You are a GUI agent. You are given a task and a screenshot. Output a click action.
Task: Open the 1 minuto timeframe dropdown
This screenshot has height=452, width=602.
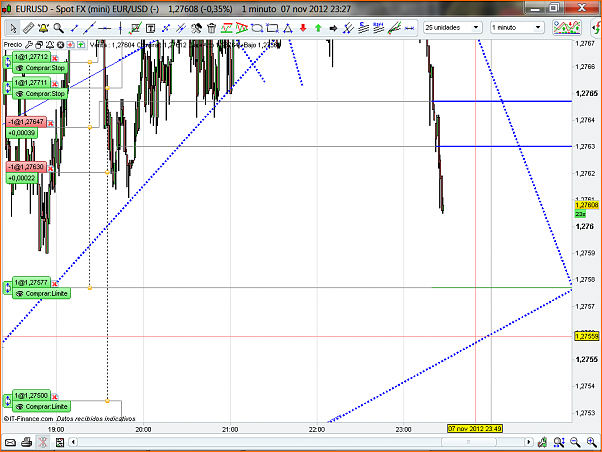pyautogui.click(x=517, y=28)
